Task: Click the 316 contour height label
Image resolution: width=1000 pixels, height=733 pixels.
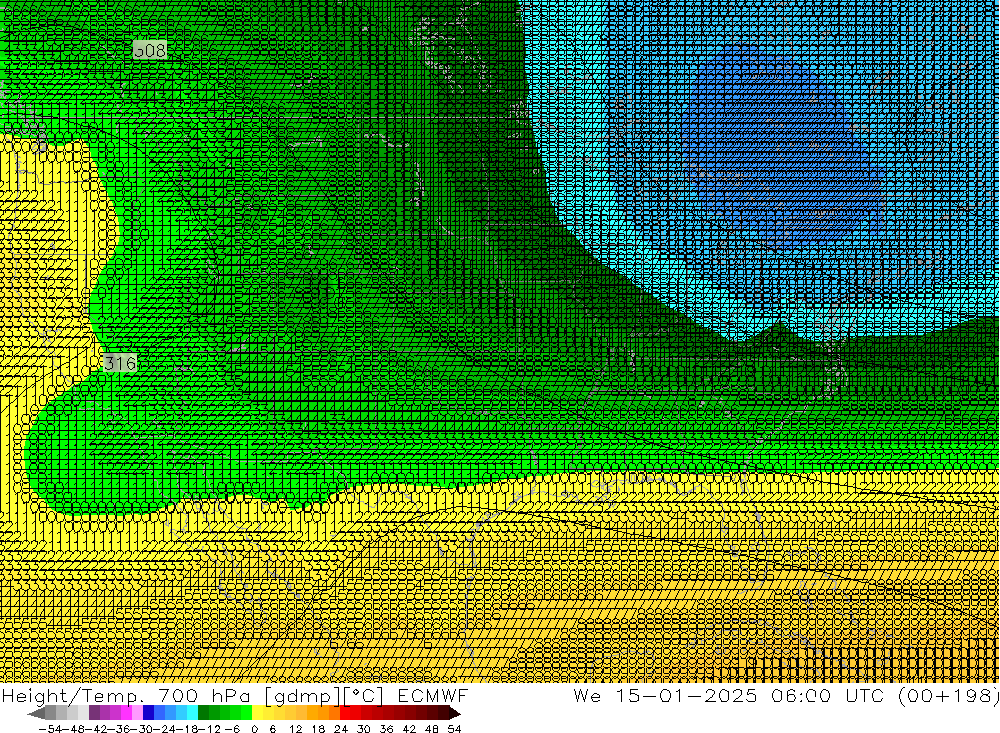Action: click(x=120, y=363)
